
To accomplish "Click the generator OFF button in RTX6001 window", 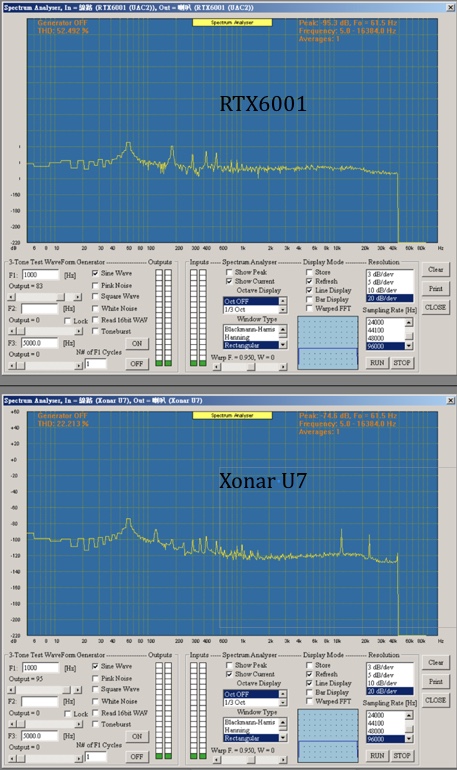I will click(x=137, y=363).
